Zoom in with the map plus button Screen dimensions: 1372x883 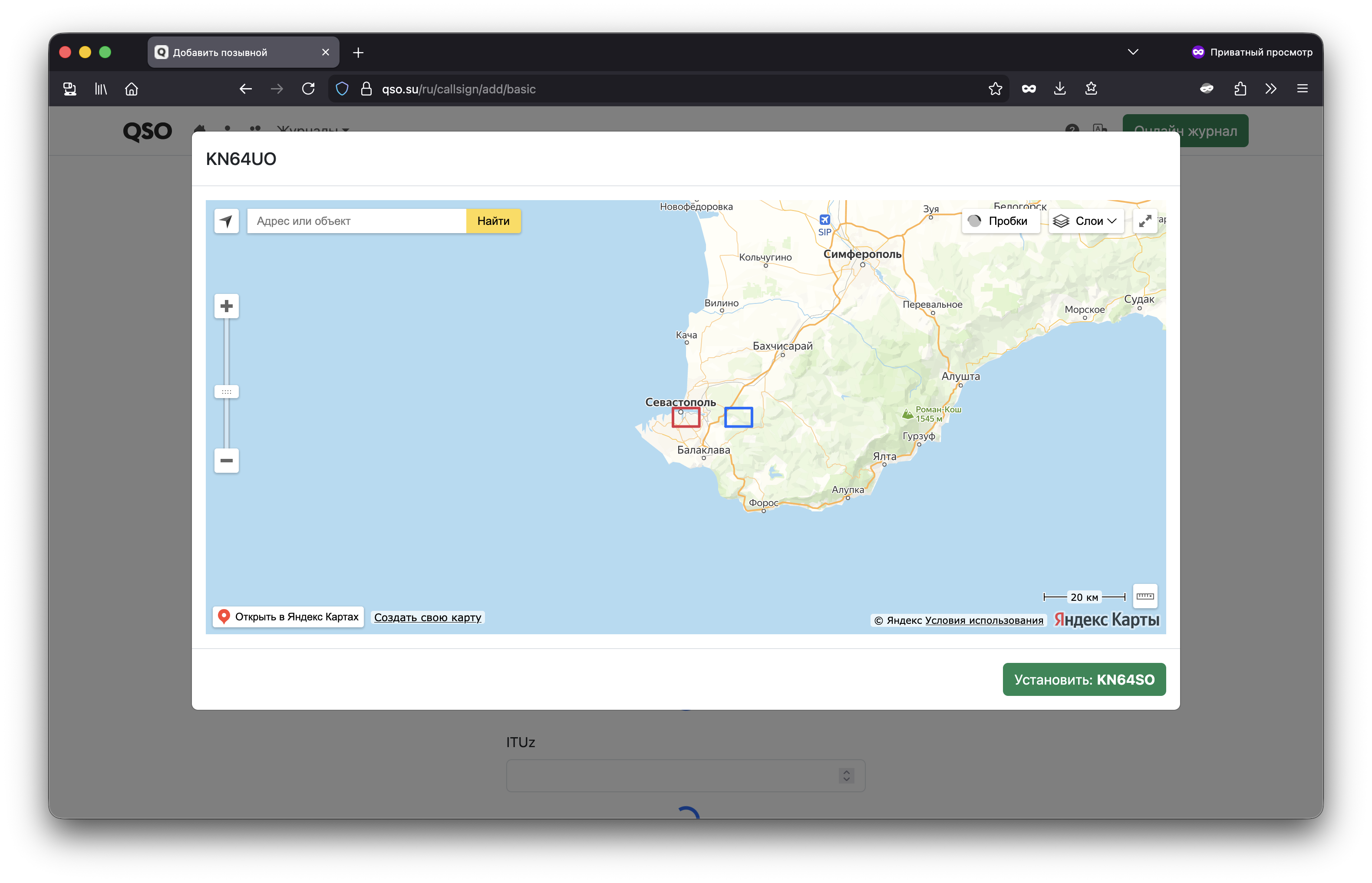pos(227,306)
